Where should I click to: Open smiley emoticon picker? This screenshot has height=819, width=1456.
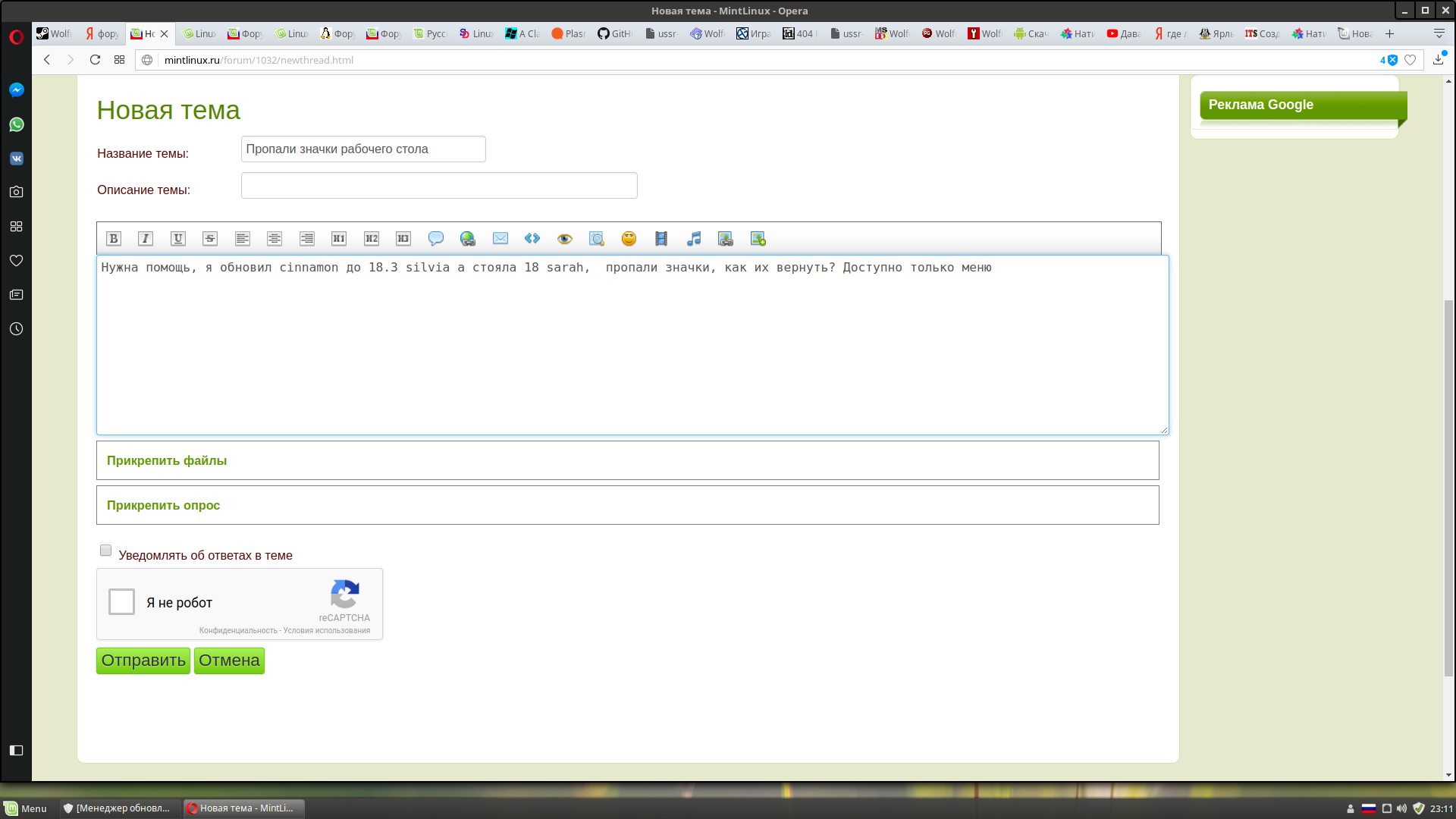629,239
